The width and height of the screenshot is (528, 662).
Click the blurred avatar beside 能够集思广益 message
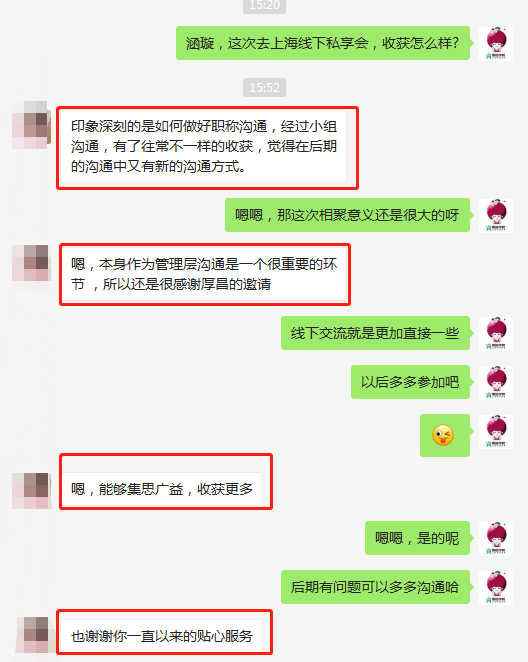coord(31,491)
